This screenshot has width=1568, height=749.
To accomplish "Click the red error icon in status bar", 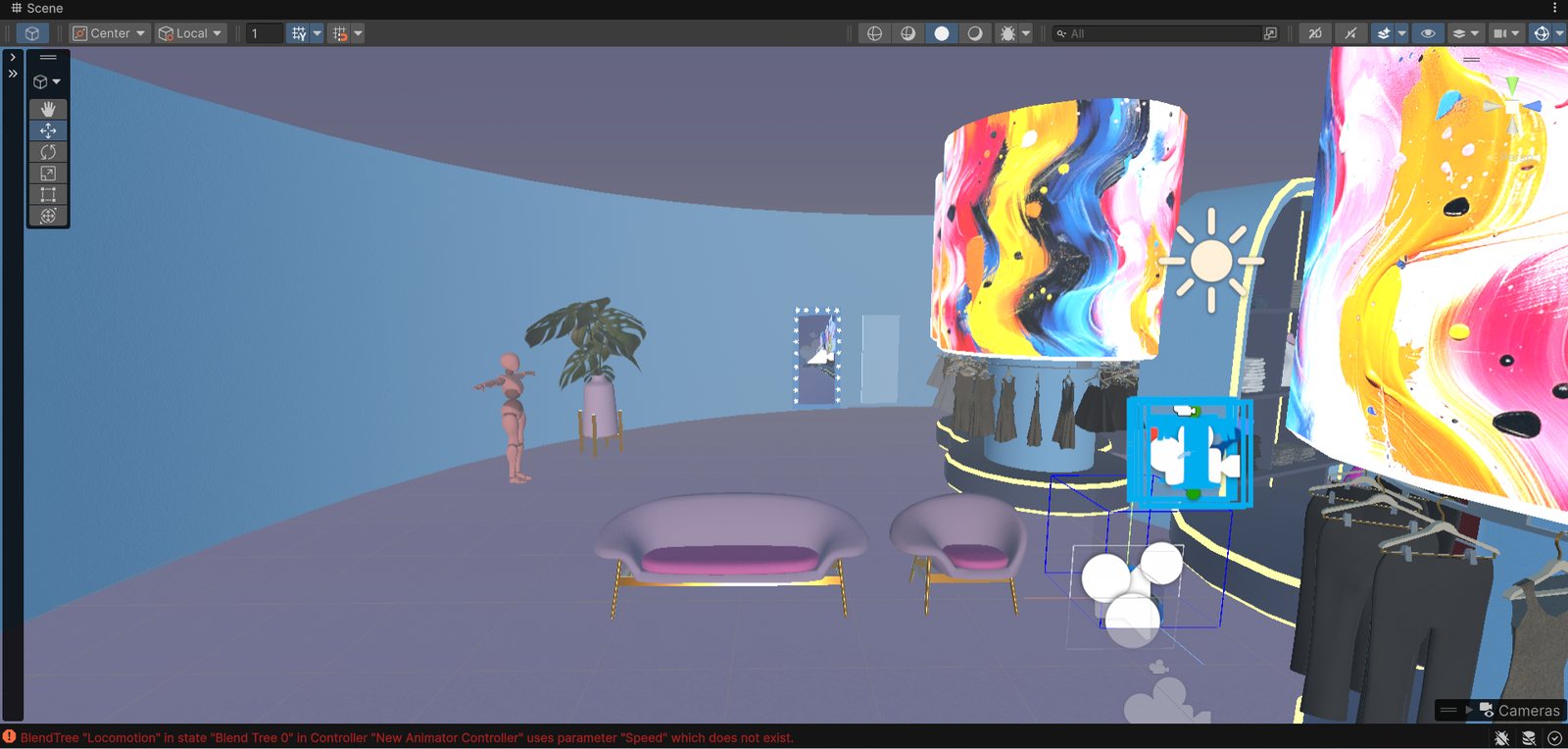I will click(x=9, y=737).
